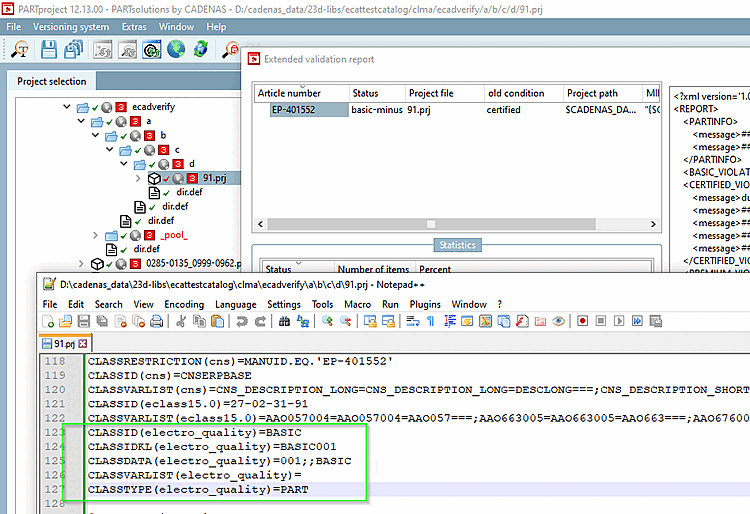Click the Undo arrow in Notepad++
The width and height of the screenshot is (750, 514).
(x=242, y=321)
